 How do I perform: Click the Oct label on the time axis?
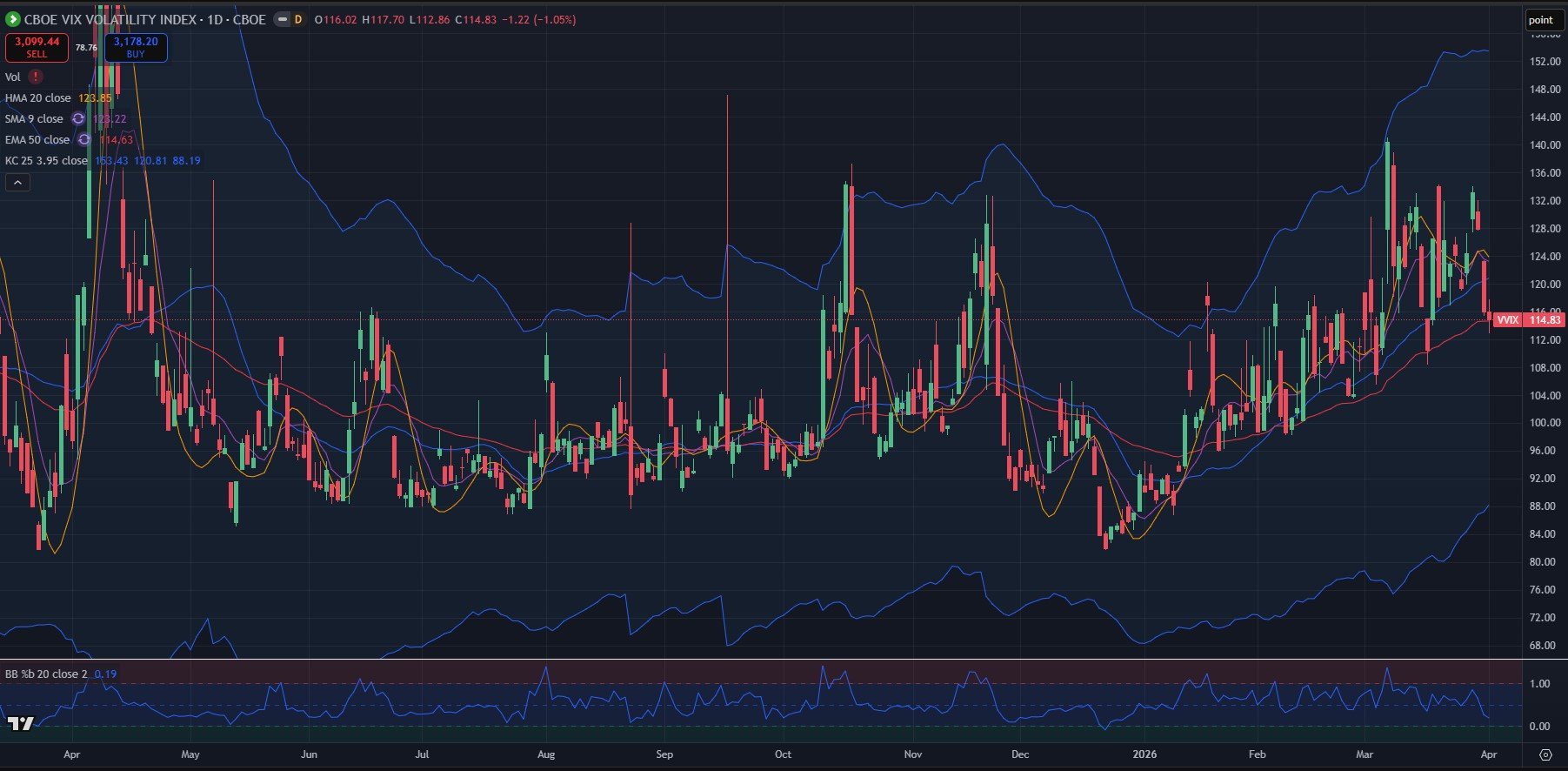coord(783,754)
